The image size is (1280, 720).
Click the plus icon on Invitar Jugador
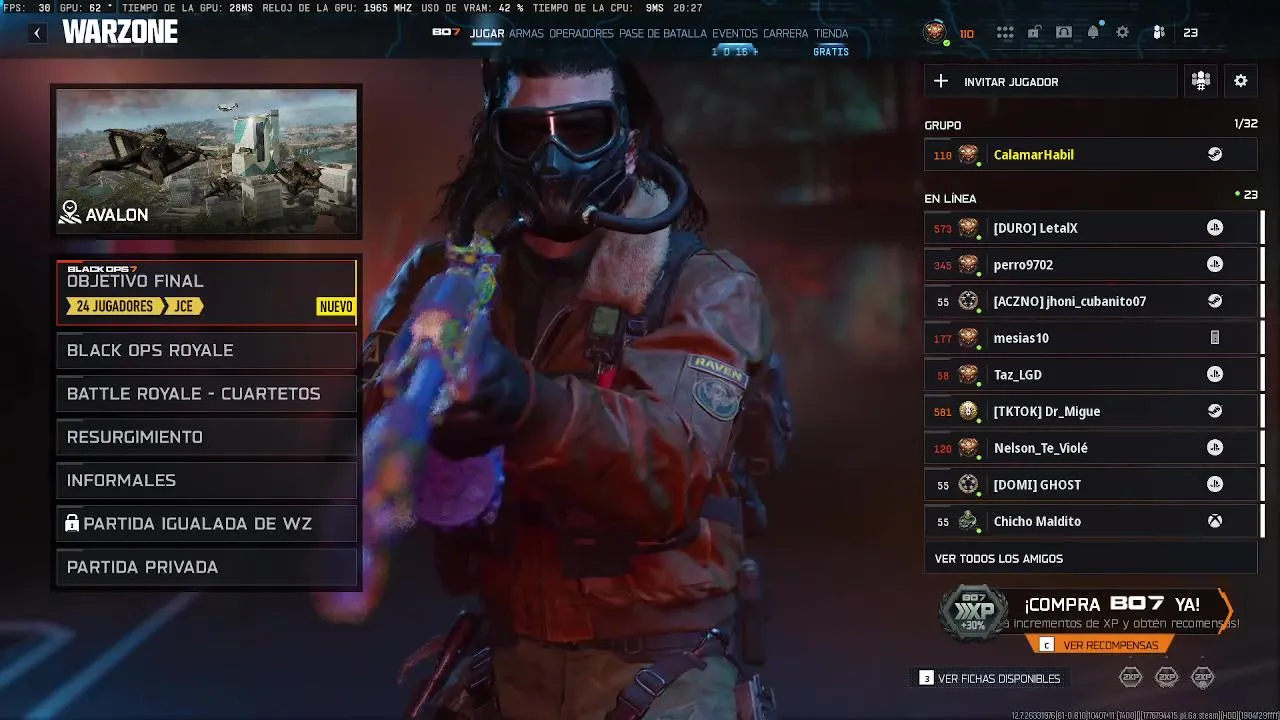[941, 81]
